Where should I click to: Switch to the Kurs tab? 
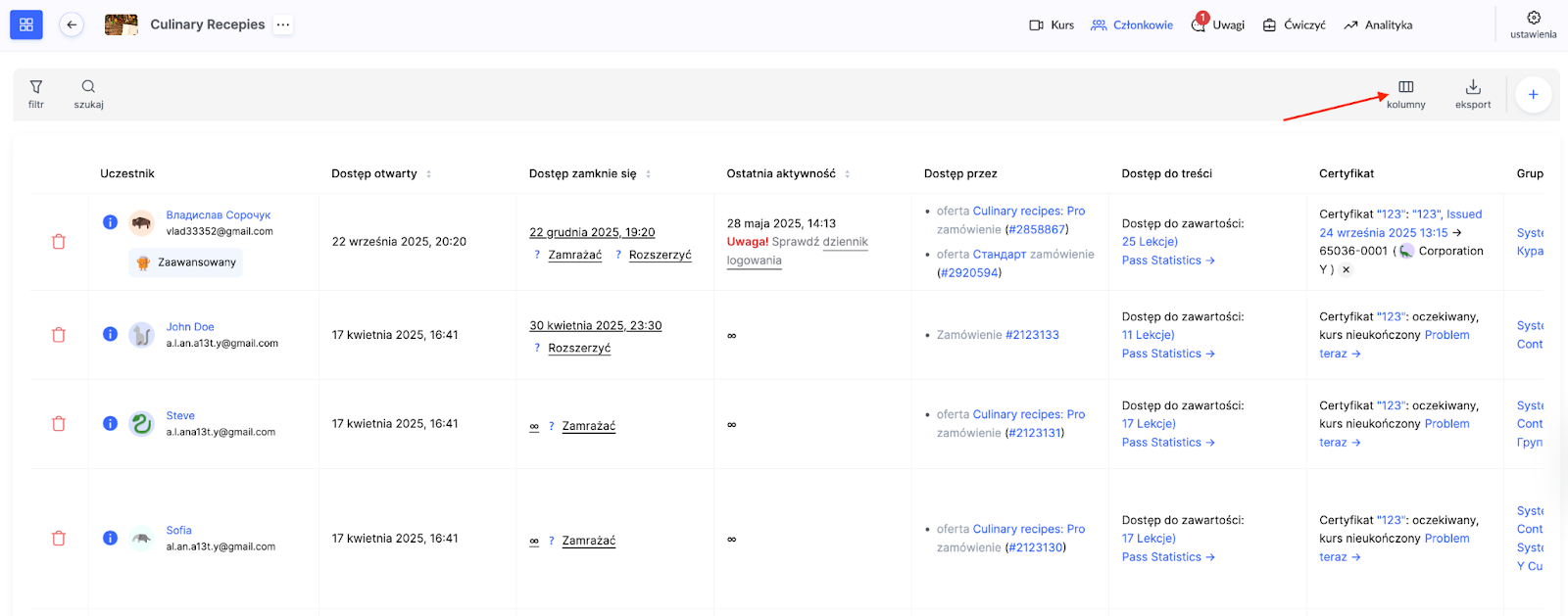tap(1052, 25)
